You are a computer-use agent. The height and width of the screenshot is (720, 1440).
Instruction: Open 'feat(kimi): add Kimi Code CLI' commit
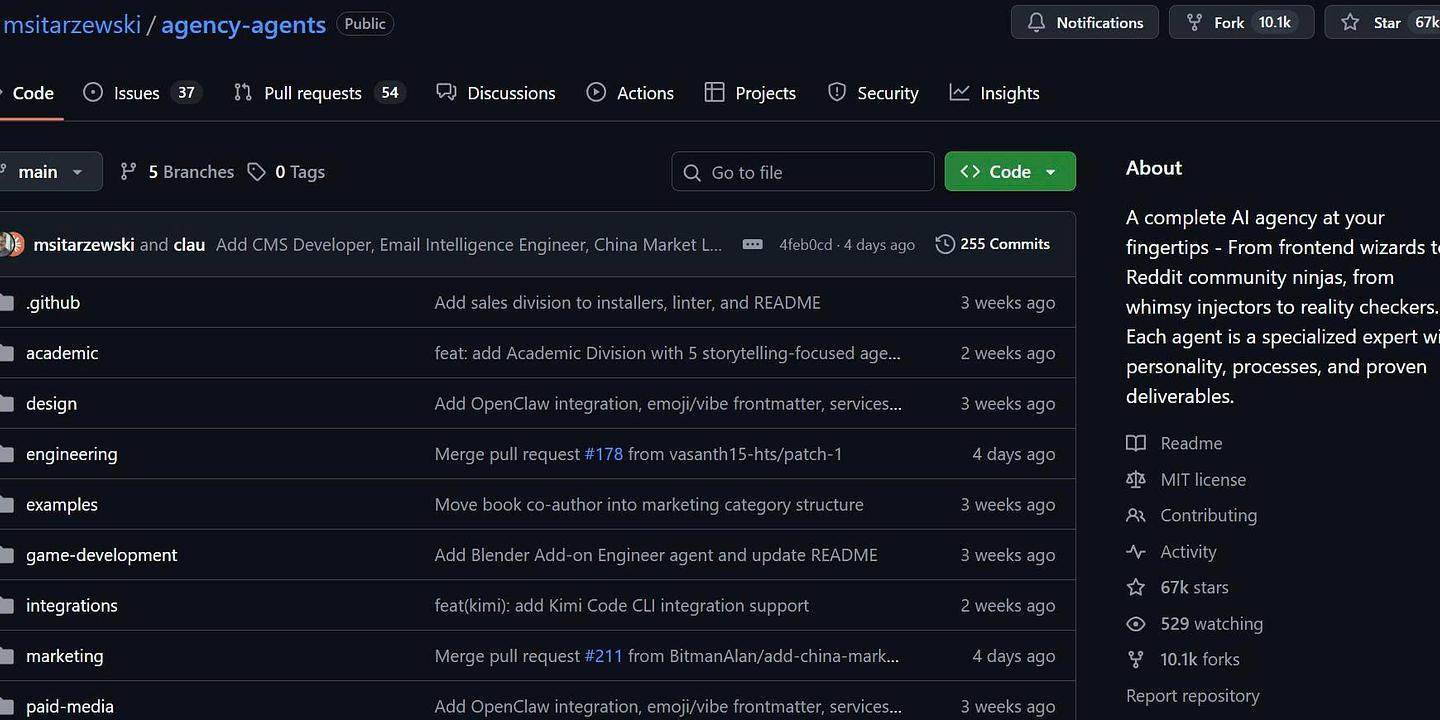tap(622, 605)
